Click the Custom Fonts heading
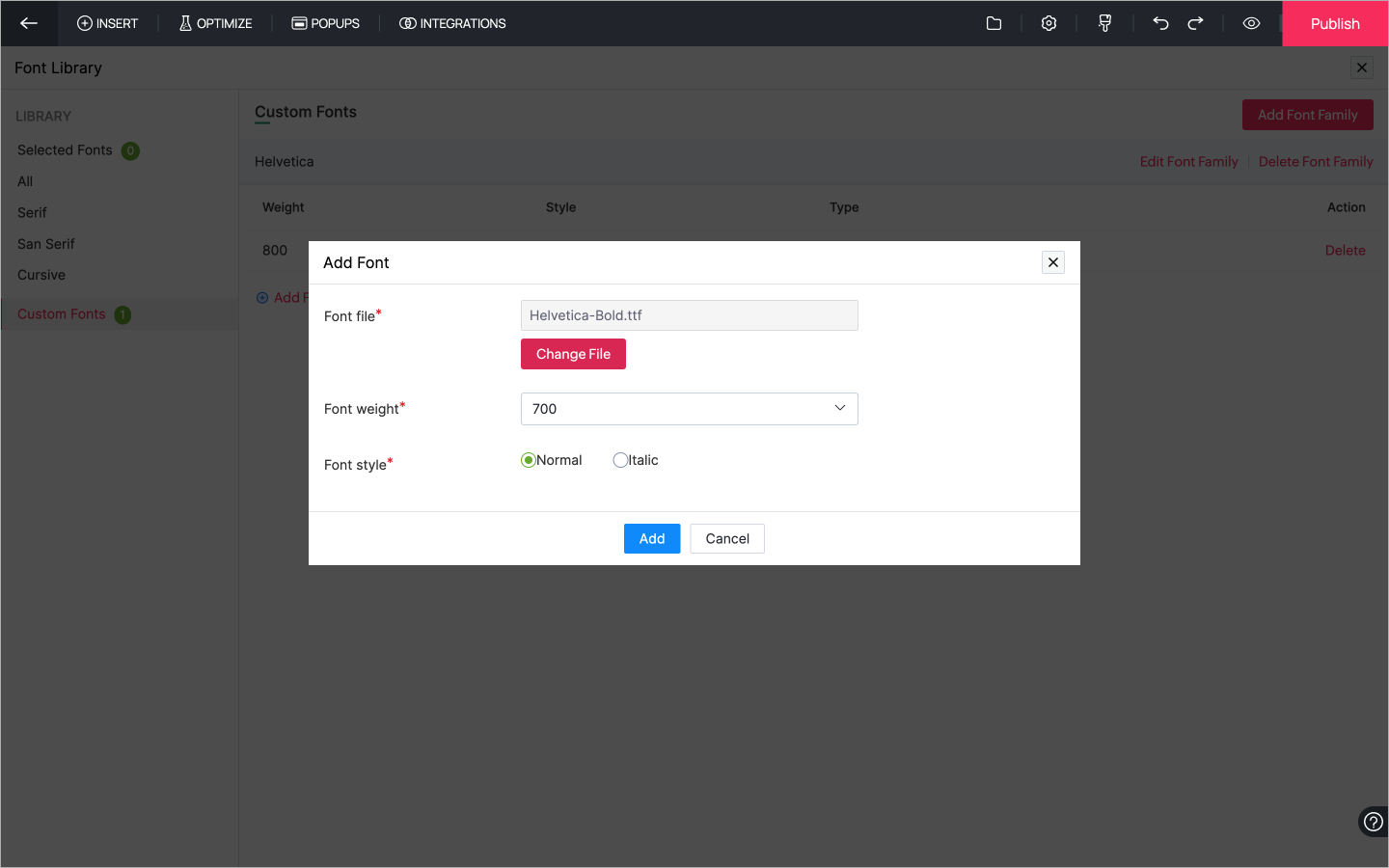Screen dimensions: 1389x868 (306, 112)
